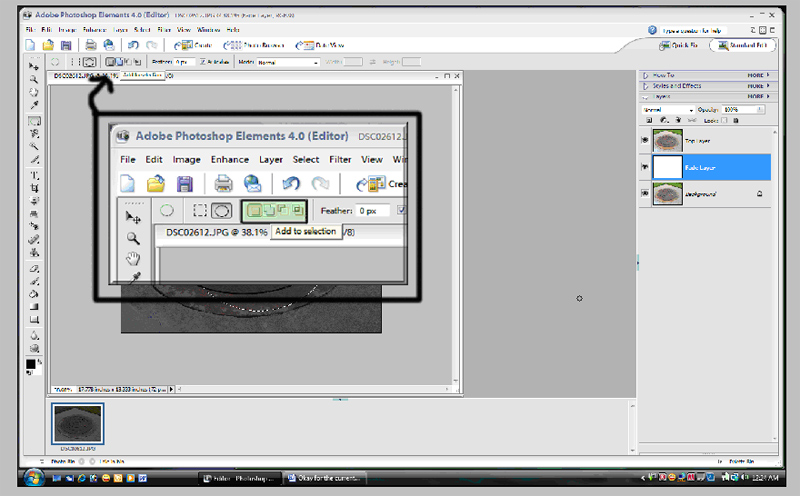
Task: Click the Save disk icon in shortcuts bar
Action: pyautogui.click(x=66, y=45)
